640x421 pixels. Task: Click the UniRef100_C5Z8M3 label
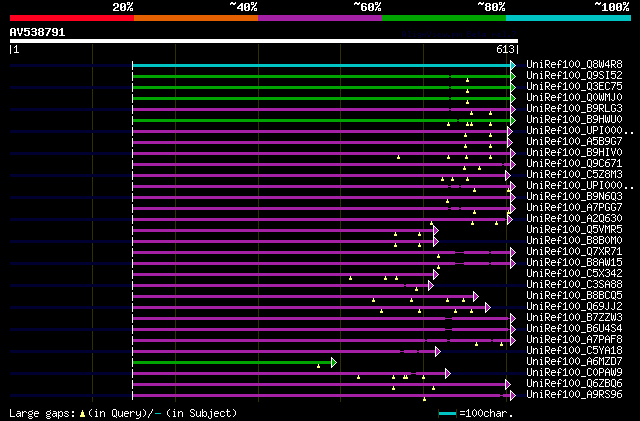click(x=574, y=175)
